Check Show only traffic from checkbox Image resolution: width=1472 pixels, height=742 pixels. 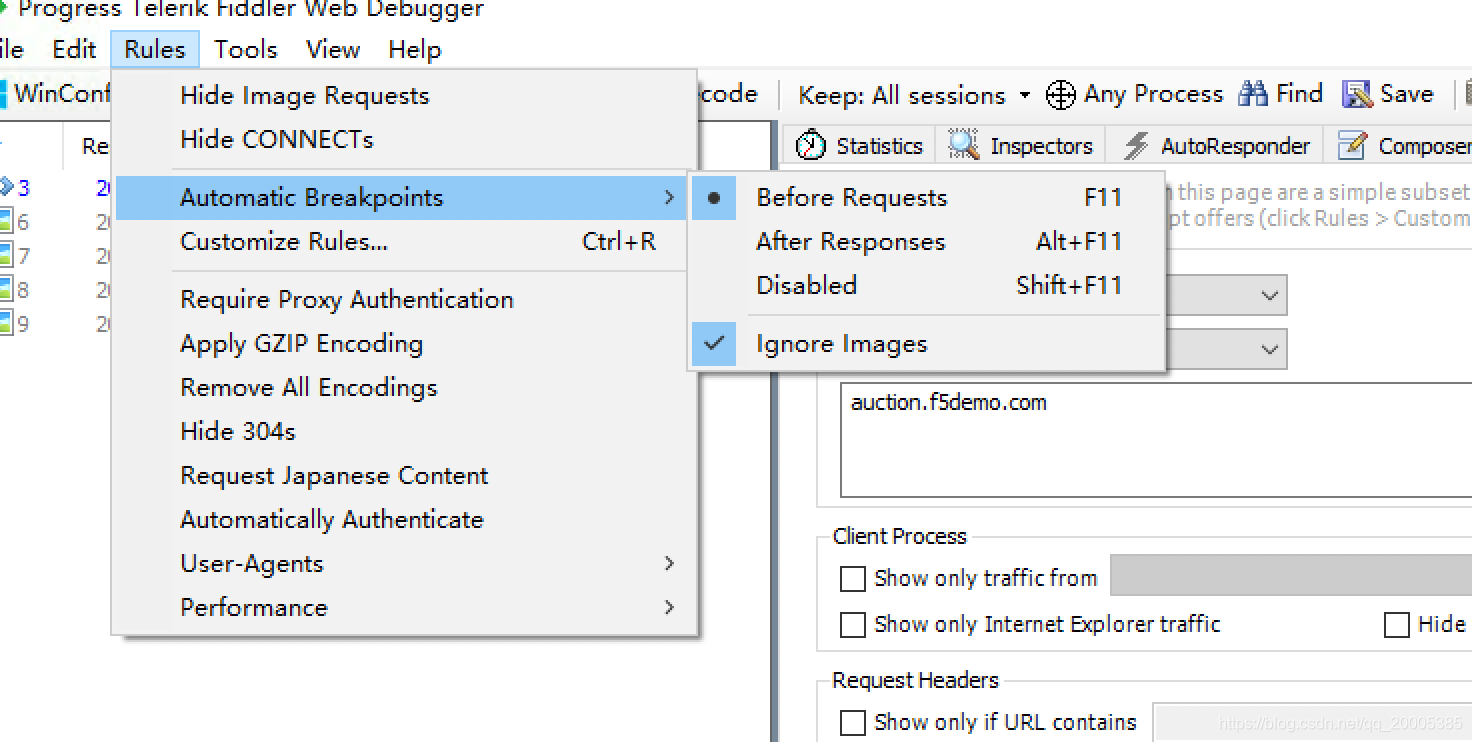(x=853, y=579)
